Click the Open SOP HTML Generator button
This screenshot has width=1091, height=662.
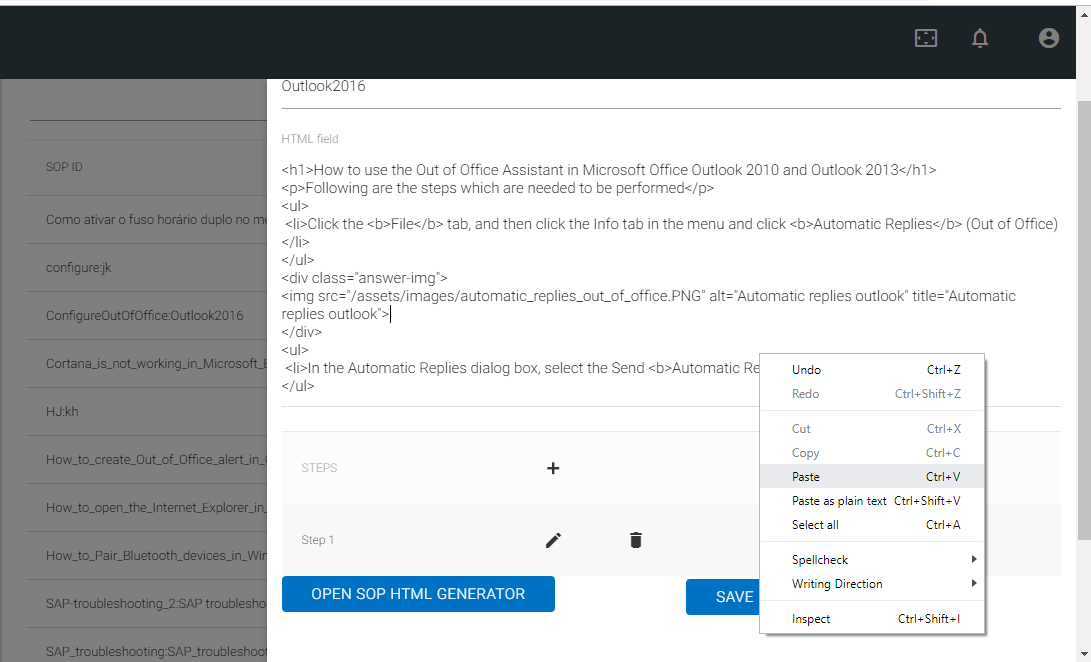(418, 594)
